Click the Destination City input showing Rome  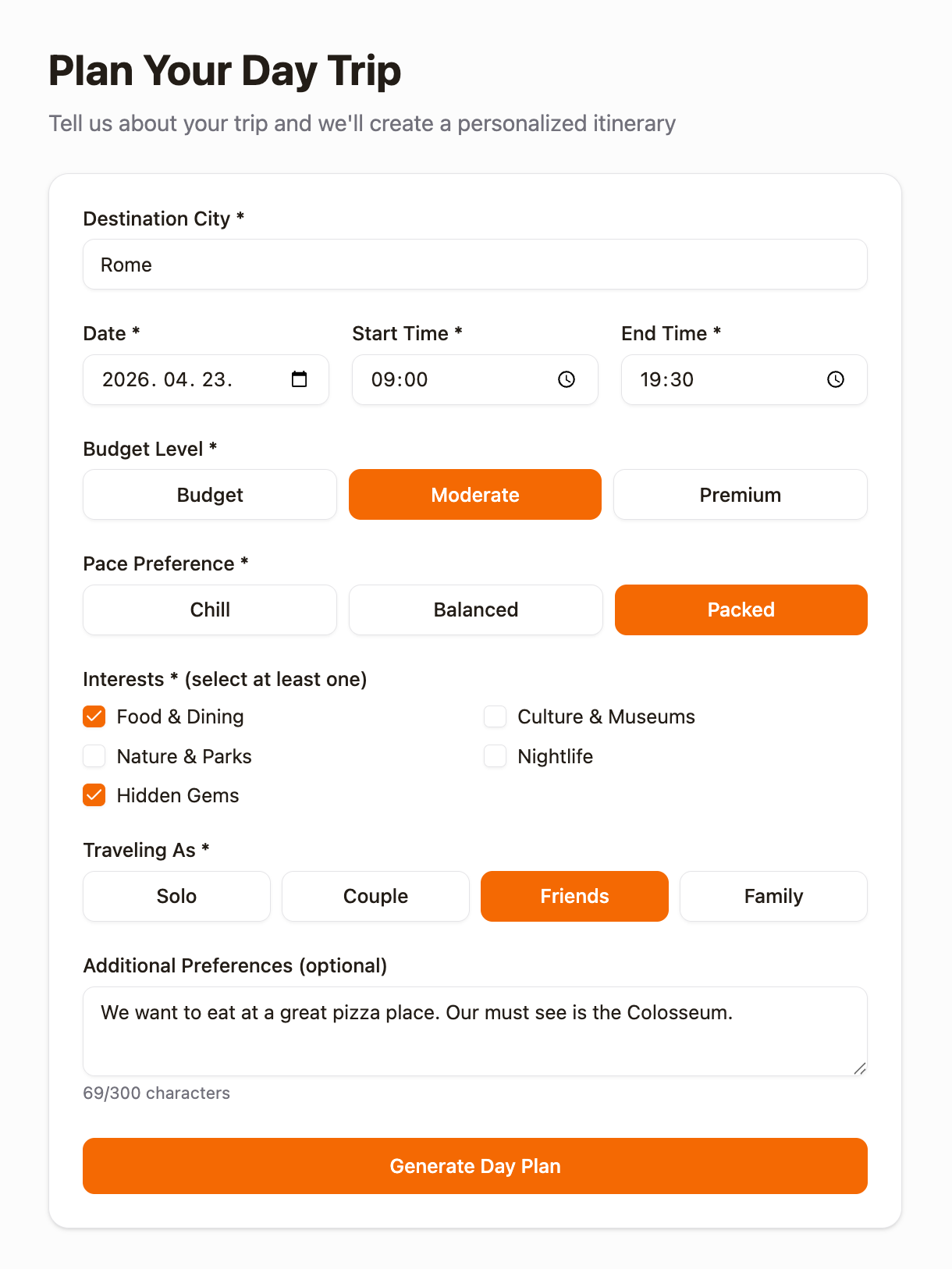coord(474,265)
